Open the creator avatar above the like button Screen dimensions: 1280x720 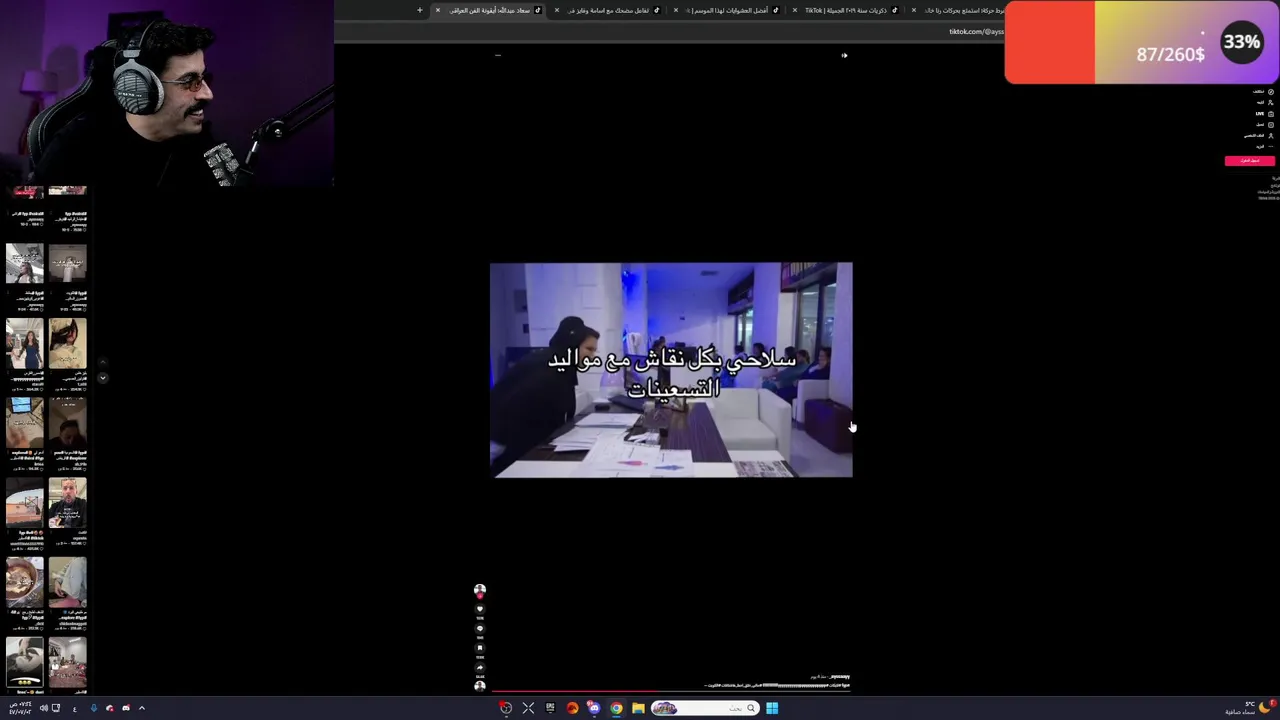coord(479,590)
